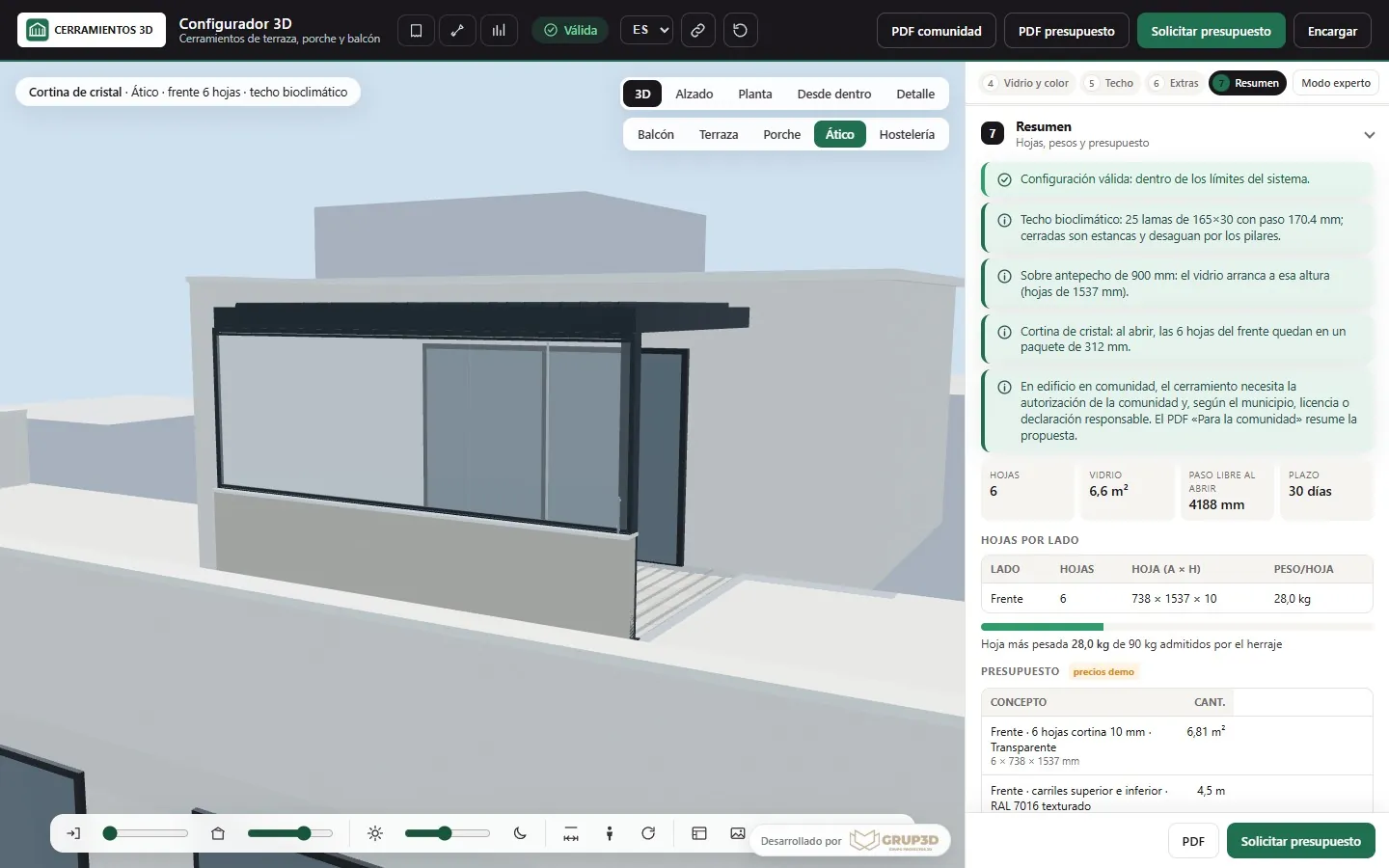Go to step 5 Techo

click(x=1109, y=83)
